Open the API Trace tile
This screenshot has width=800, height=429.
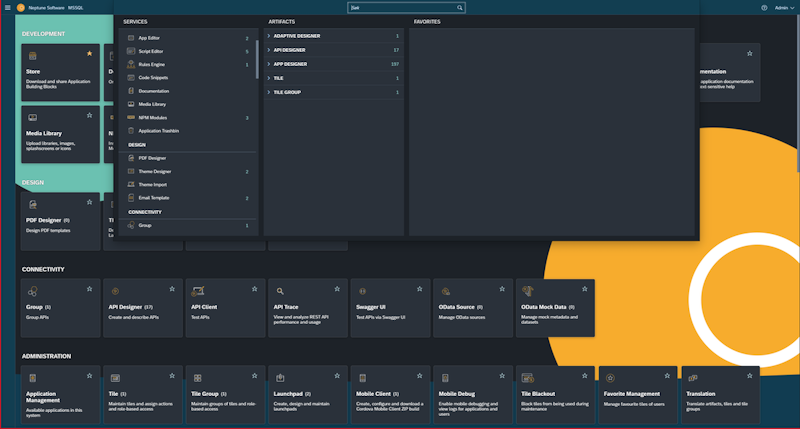click(308, 308)
